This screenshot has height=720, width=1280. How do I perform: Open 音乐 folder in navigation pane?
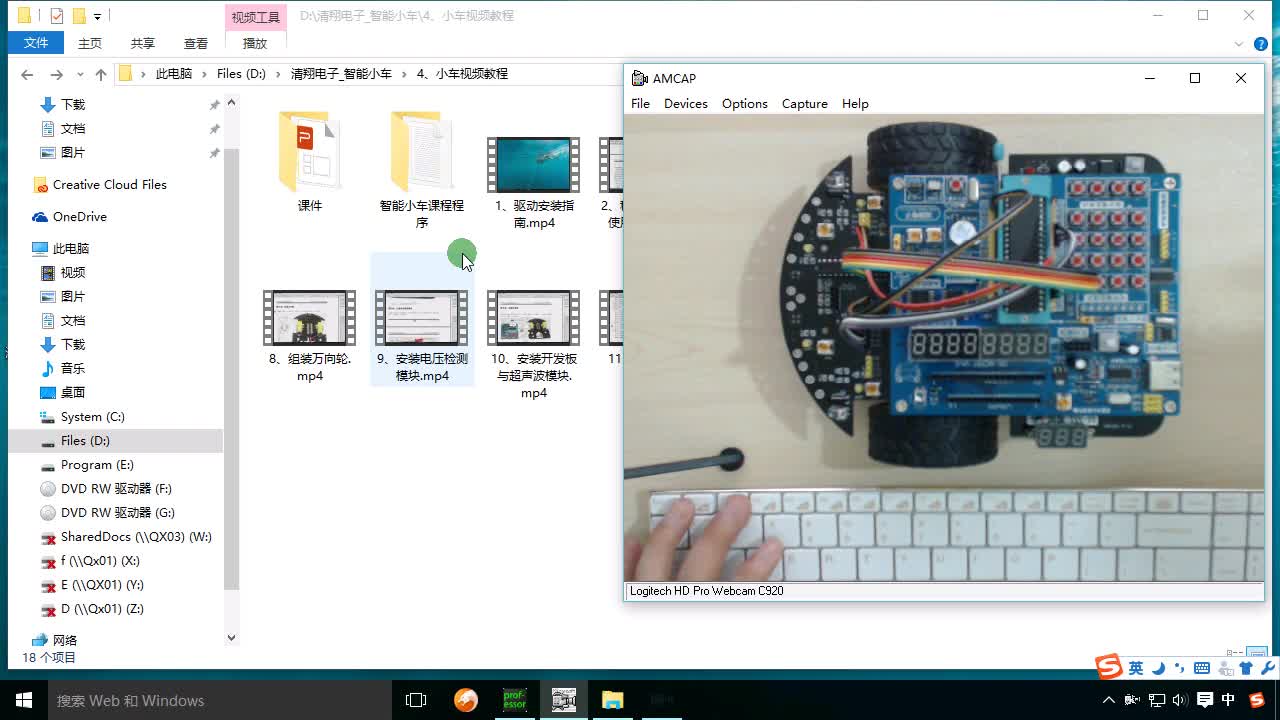(x=72, y=368)
